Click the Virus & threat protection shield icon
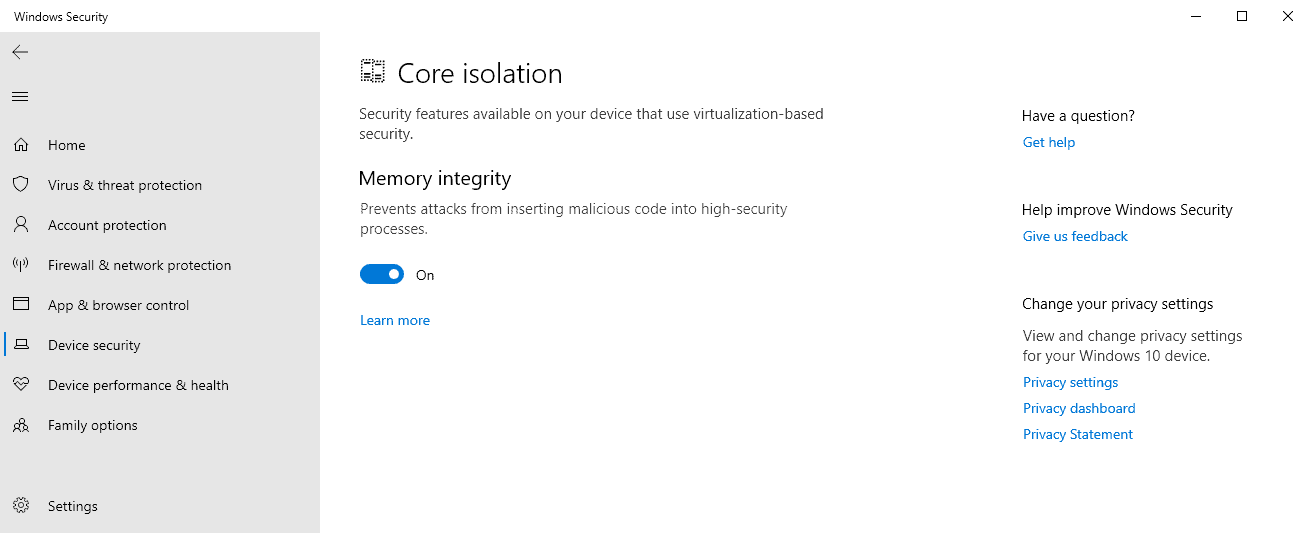 coord(20,185)
